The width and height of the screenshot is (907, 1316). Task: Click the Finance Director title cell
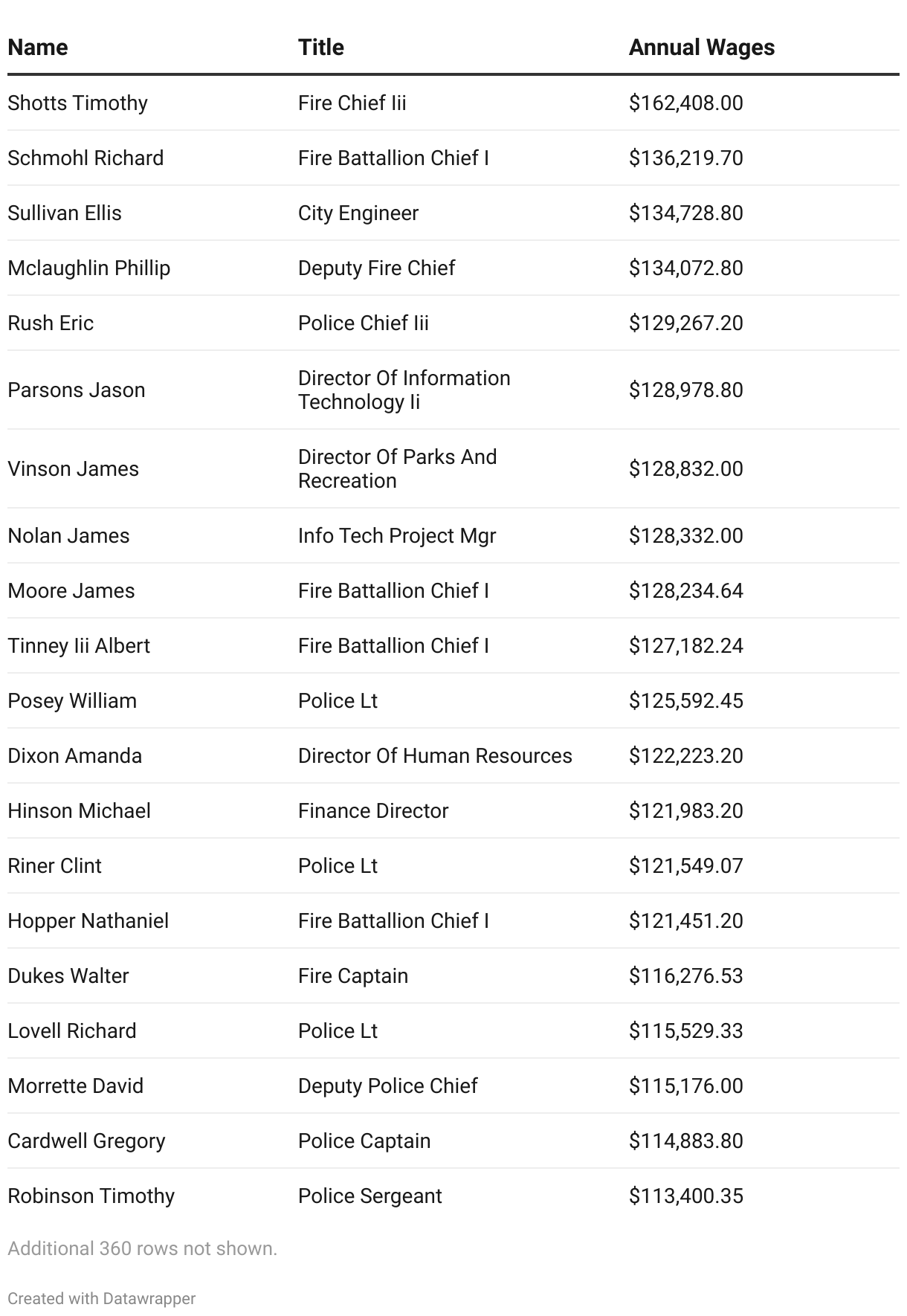coord(373,810)
